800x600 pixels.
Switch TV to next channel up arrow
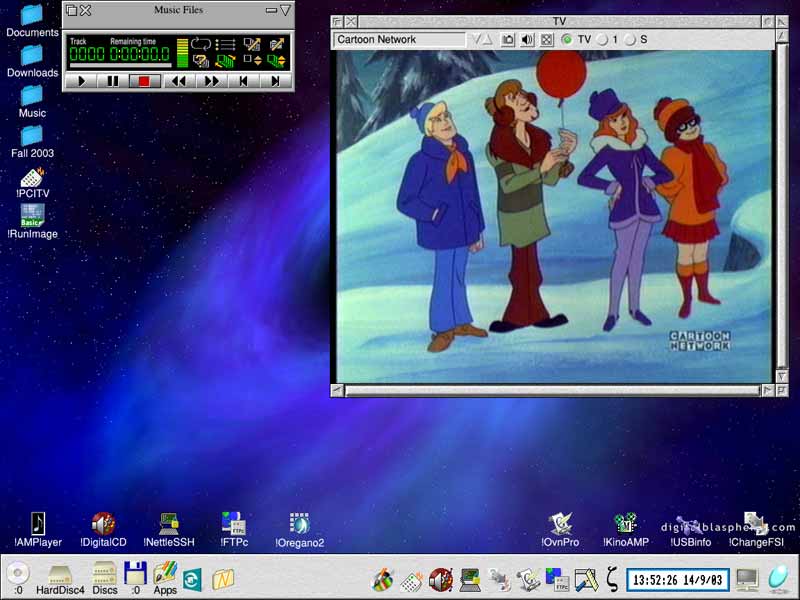(x=487, y=40)
